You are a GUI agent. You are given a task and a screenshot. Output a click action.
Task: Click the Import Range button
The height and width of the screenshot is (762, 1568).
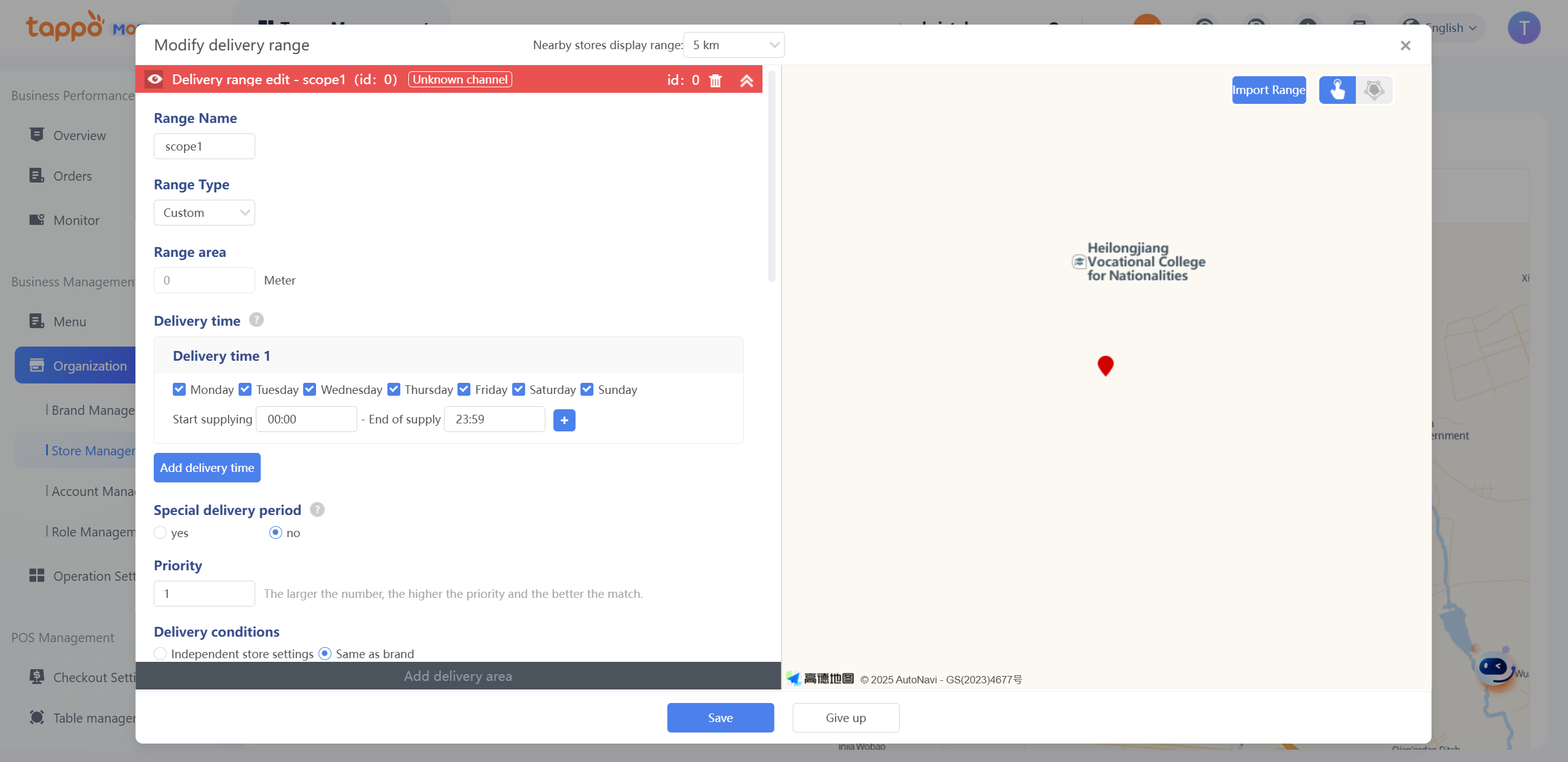(x=1269, y=90)
